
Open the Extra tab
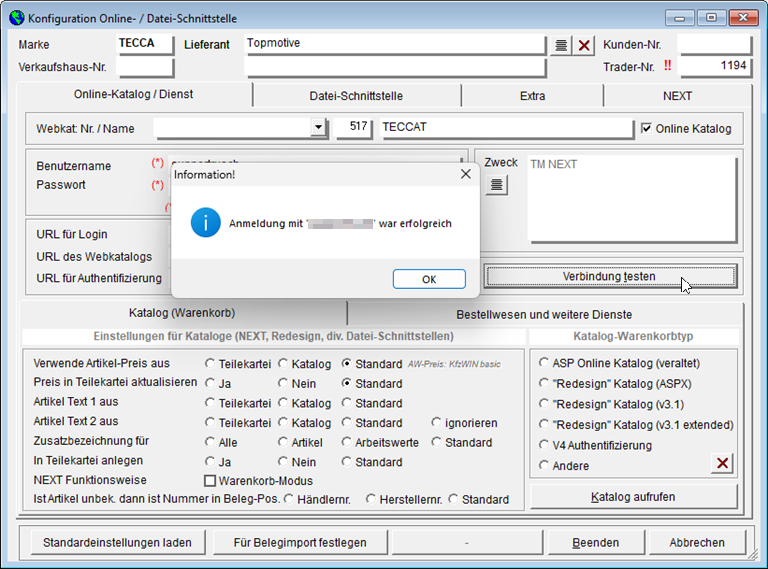point(532,96)
